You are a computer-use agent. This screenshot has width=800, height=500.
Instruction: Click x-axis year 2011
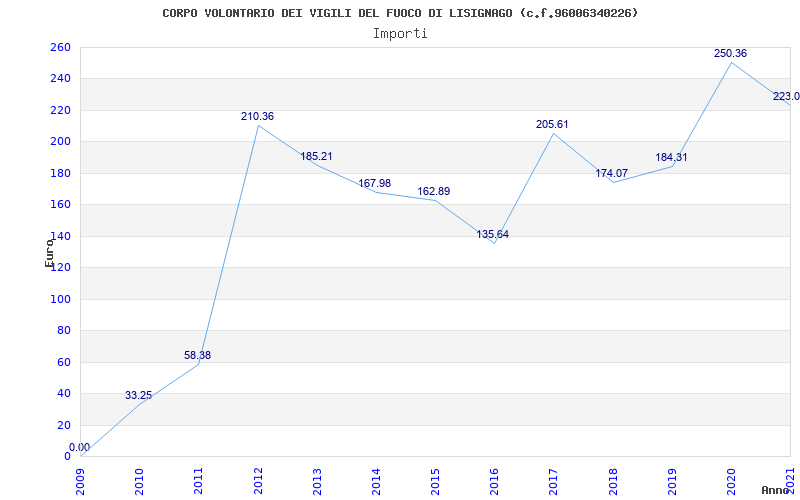click(x=199, y=481)
